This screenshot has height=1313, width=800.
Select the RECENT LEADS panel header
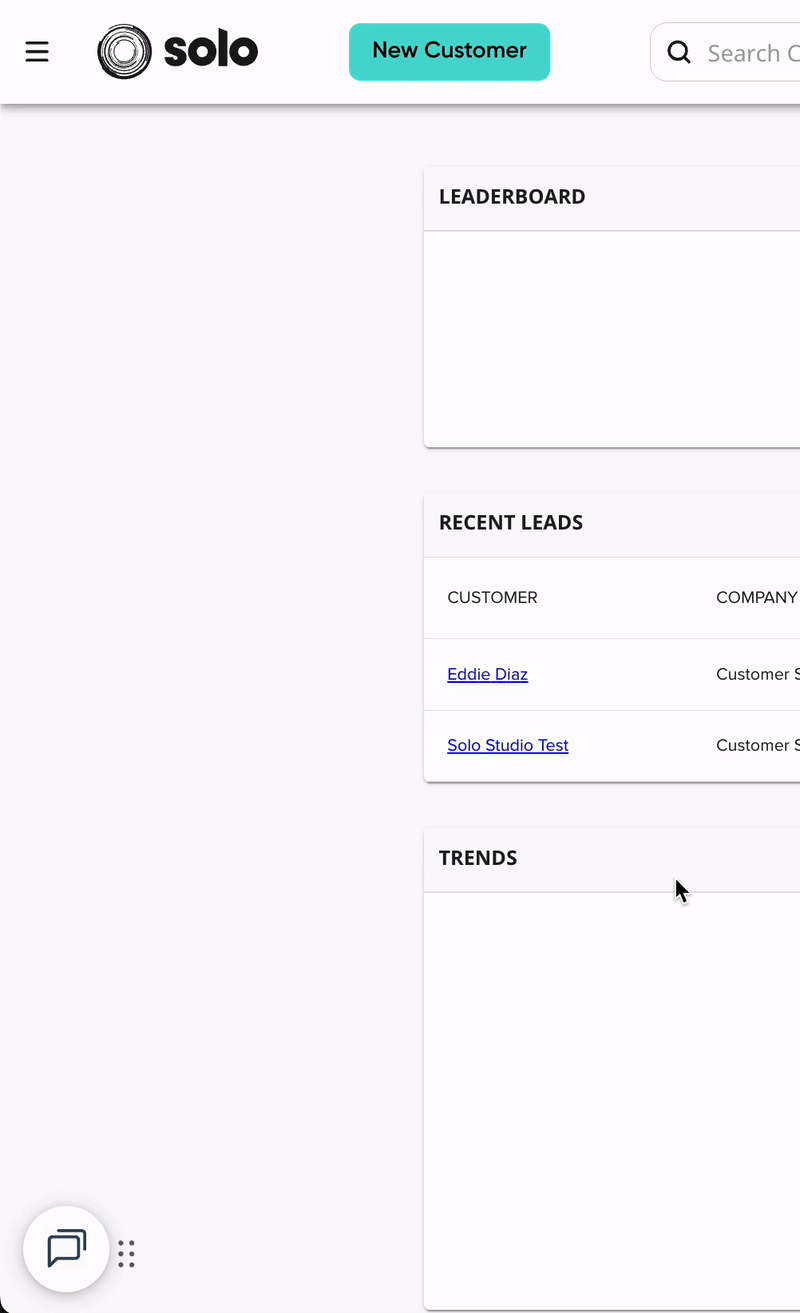[511, 523]
